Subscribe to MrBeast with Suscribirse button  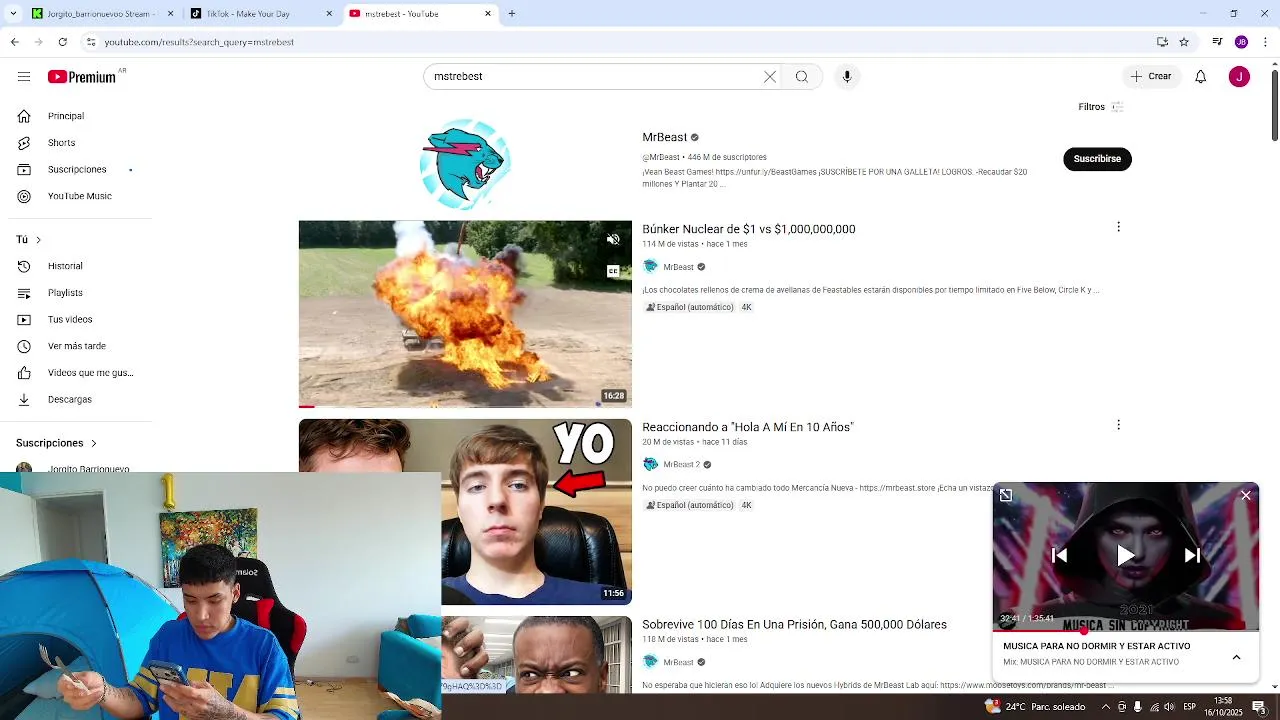(x=1097, y=159)
